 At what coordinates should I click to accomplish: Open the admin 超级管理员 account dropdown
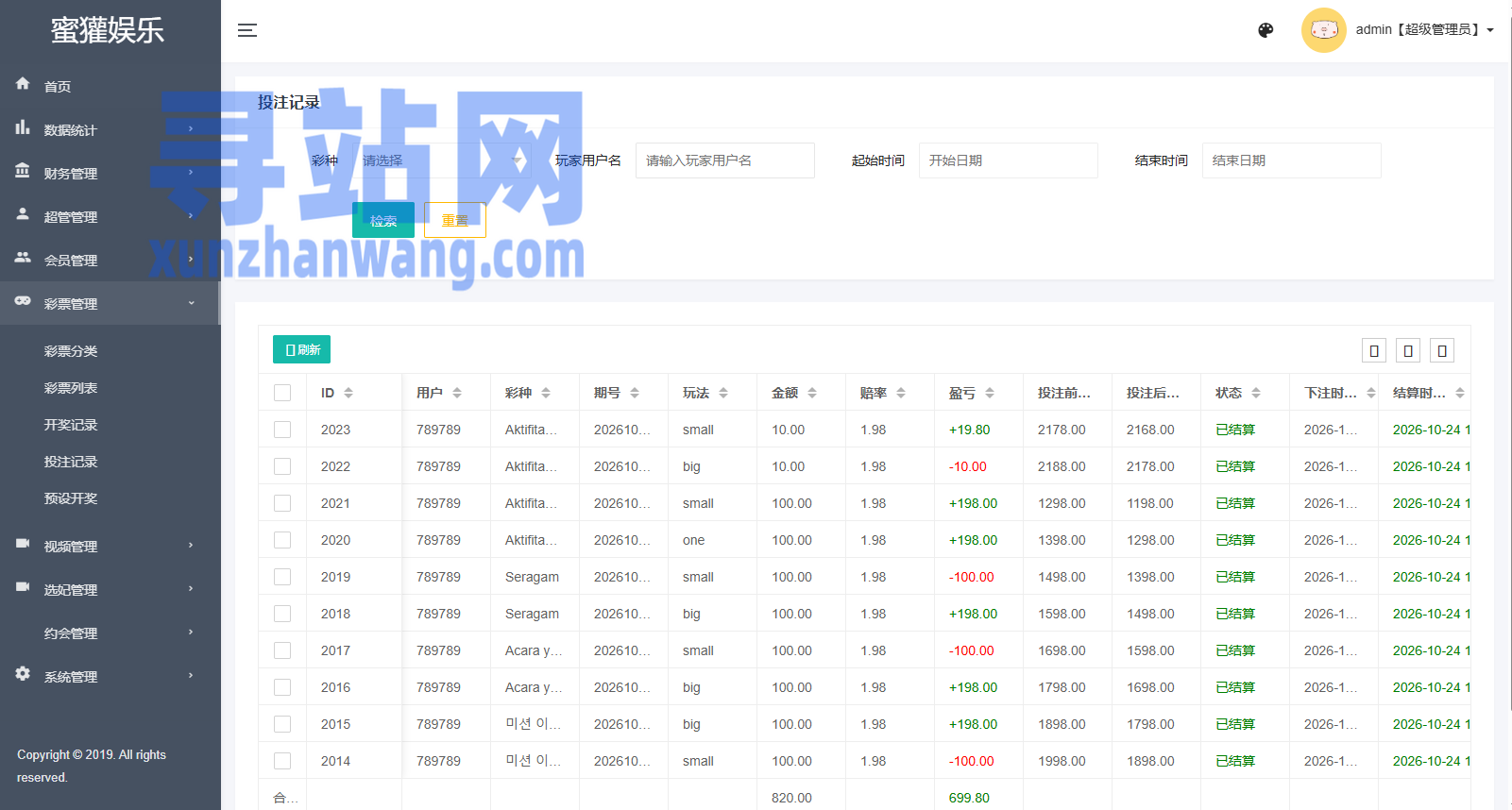click(x=1425, y=30)
